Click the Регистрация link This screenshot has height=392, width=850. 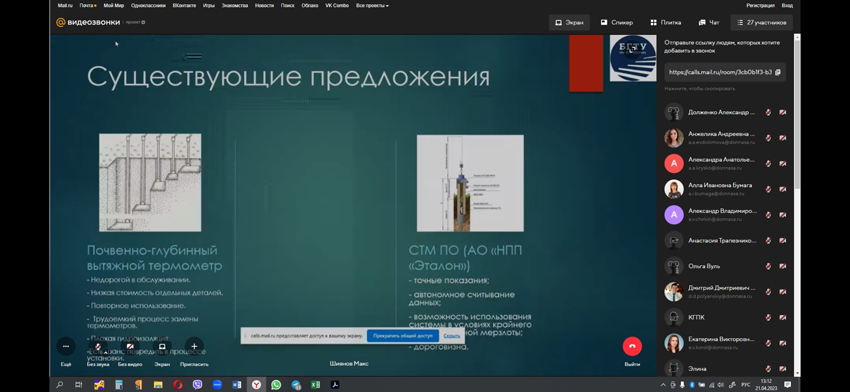click(761, 5)
